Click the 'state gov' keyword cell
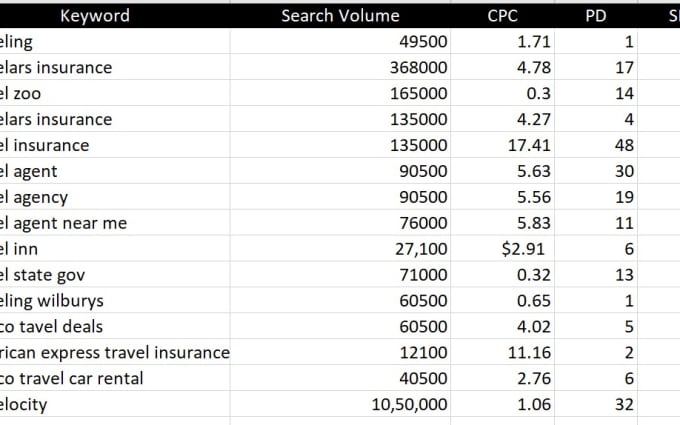This screenshot has width=680, height=425. tap(114, 275)
